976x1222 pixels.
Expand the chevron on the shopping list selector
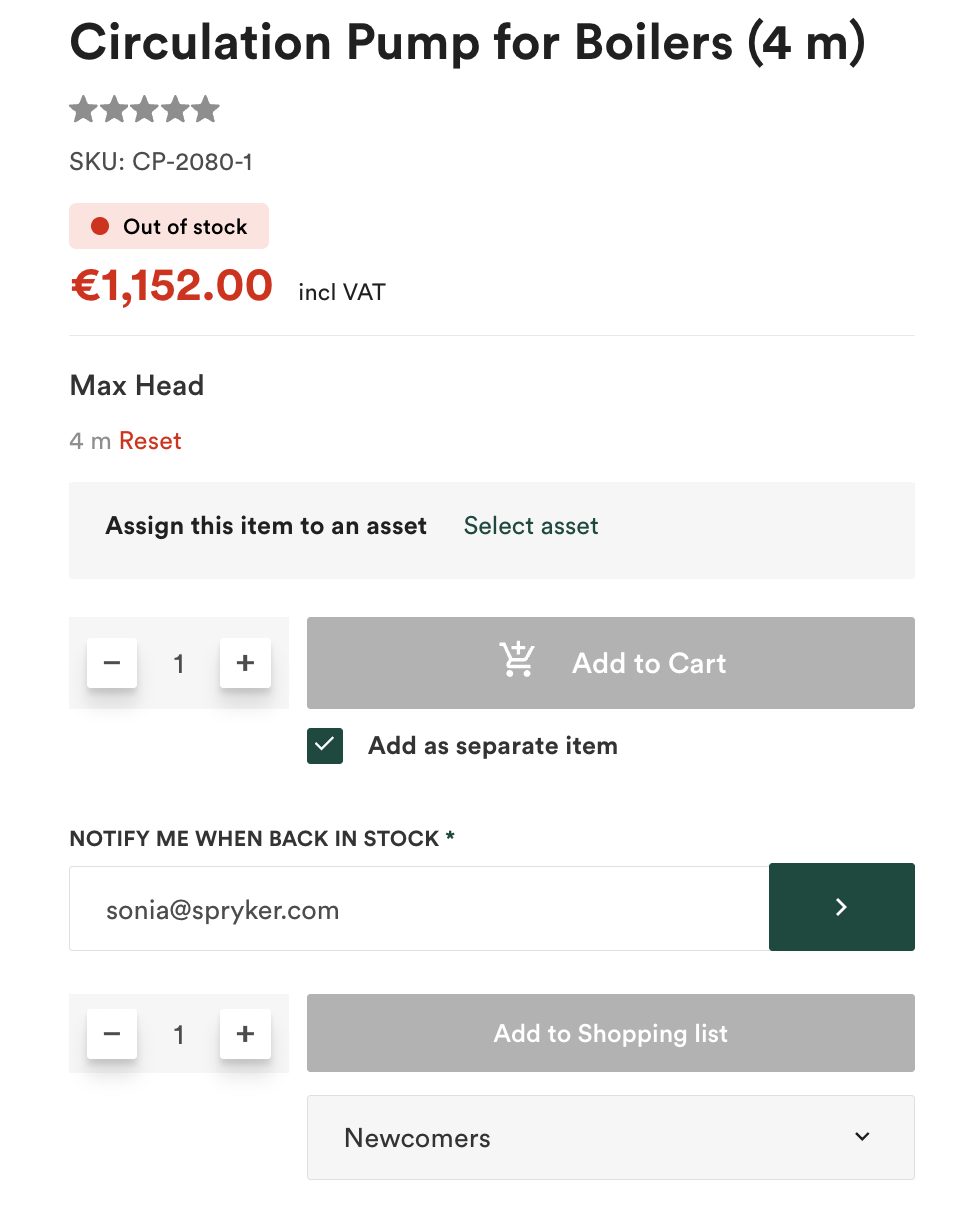(860, 1137)
